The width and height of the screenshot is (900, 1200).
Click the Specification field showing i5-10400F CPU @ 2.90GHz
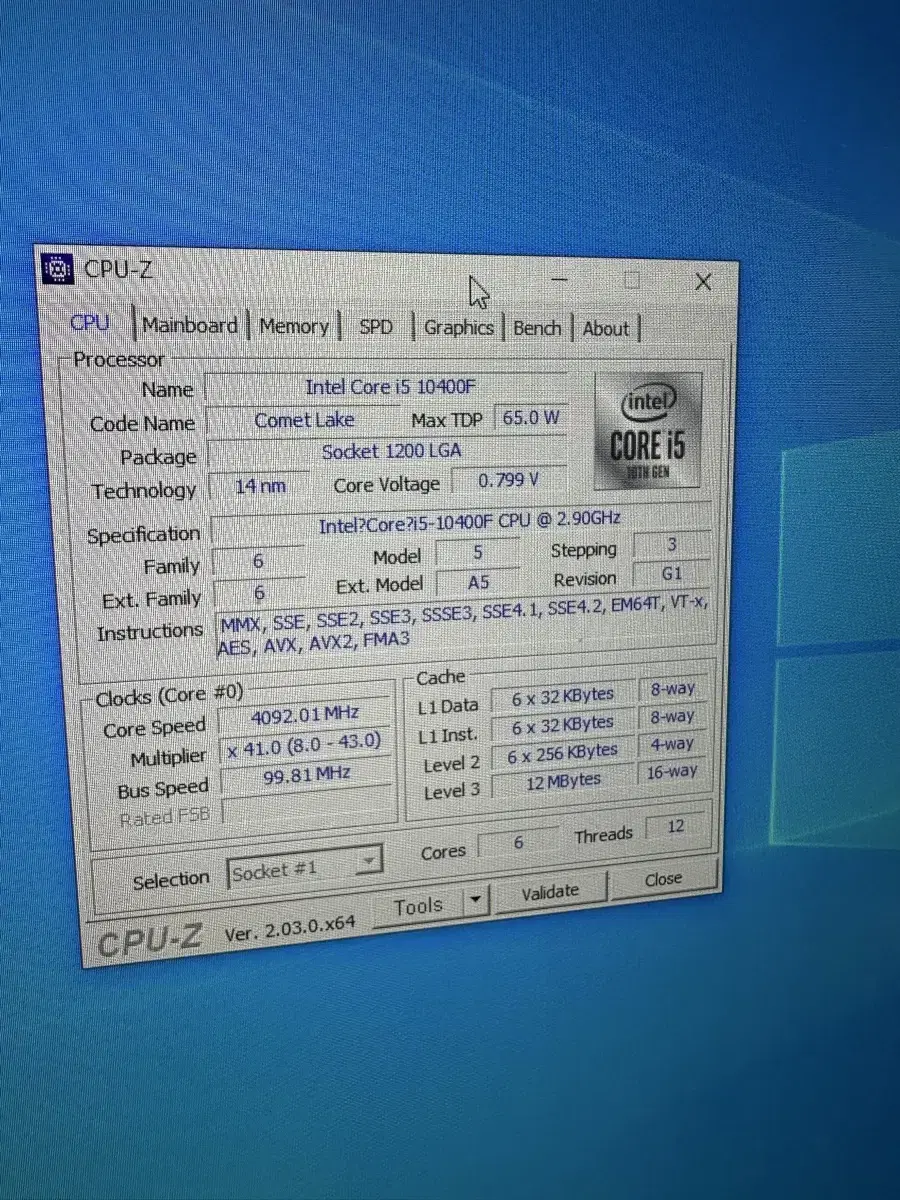[x=462, y=524]
